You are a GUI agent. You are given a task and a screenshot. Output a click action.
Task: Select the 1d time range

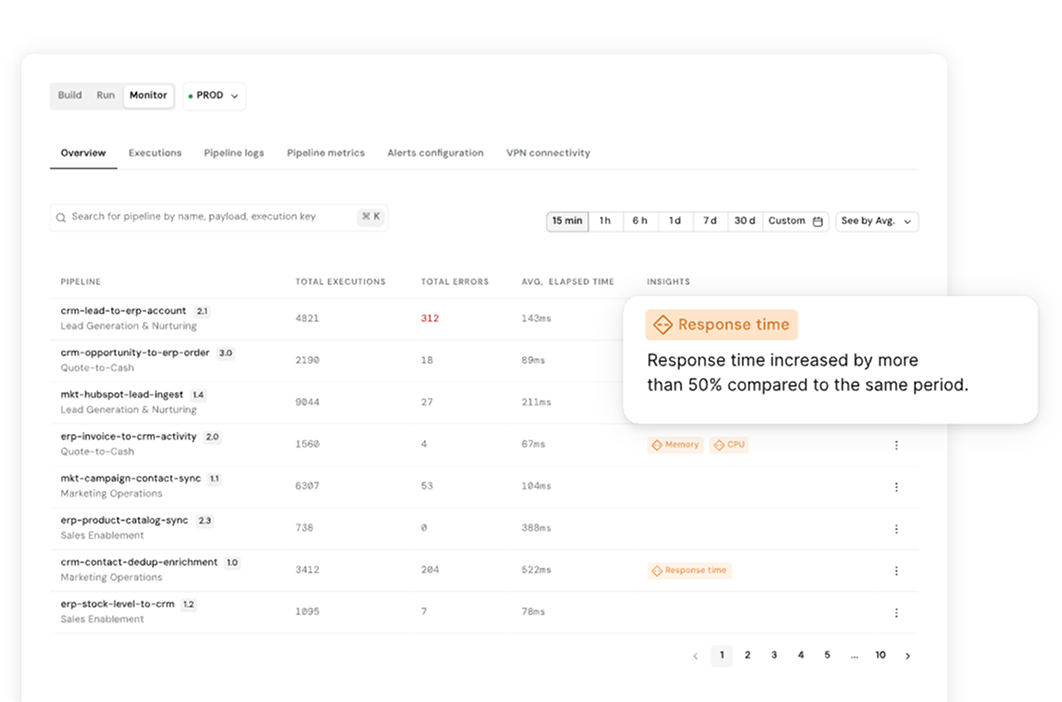(675, 221)
